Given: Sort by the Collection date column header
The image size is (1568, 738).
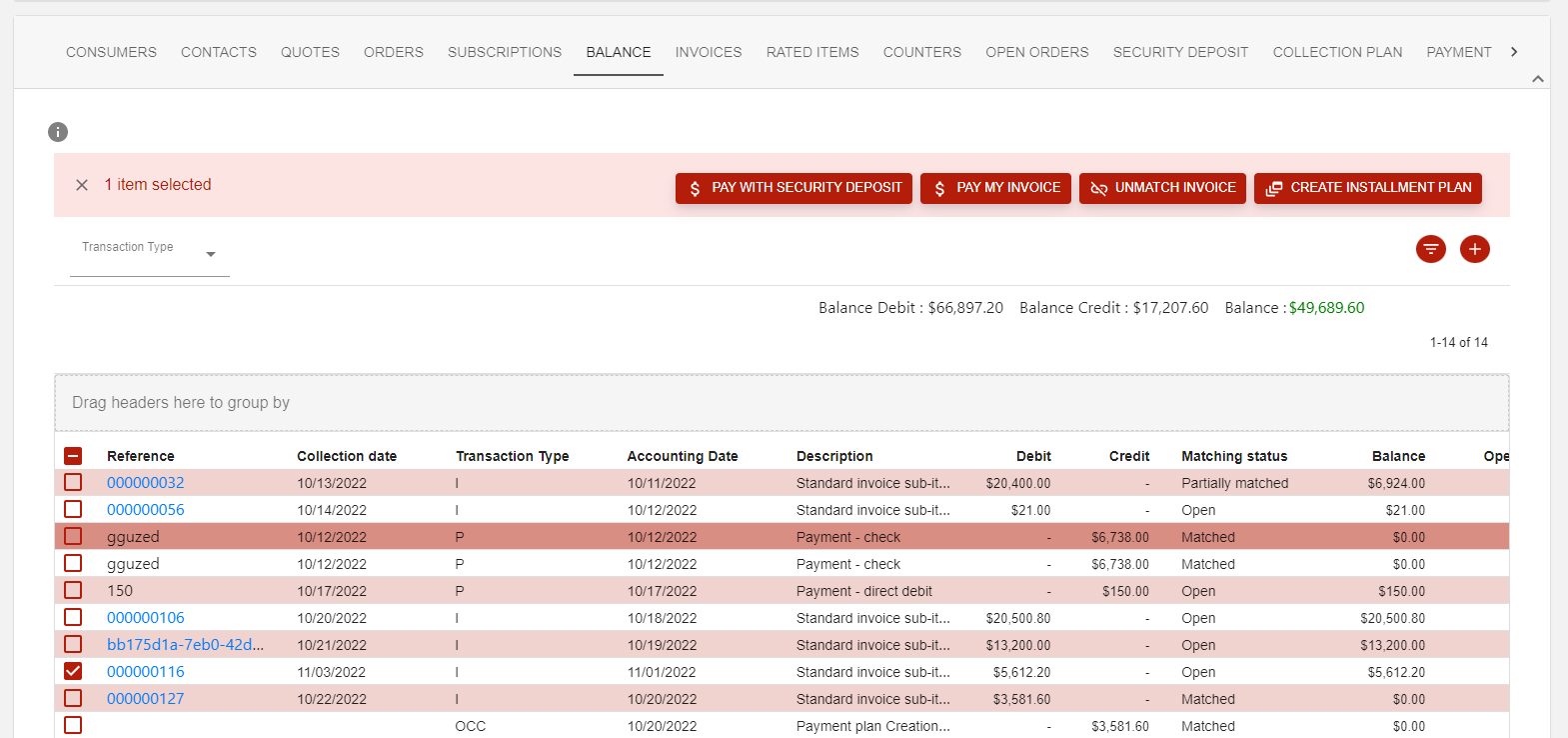Looking at the screenshot, I should [x=346, y=456].
